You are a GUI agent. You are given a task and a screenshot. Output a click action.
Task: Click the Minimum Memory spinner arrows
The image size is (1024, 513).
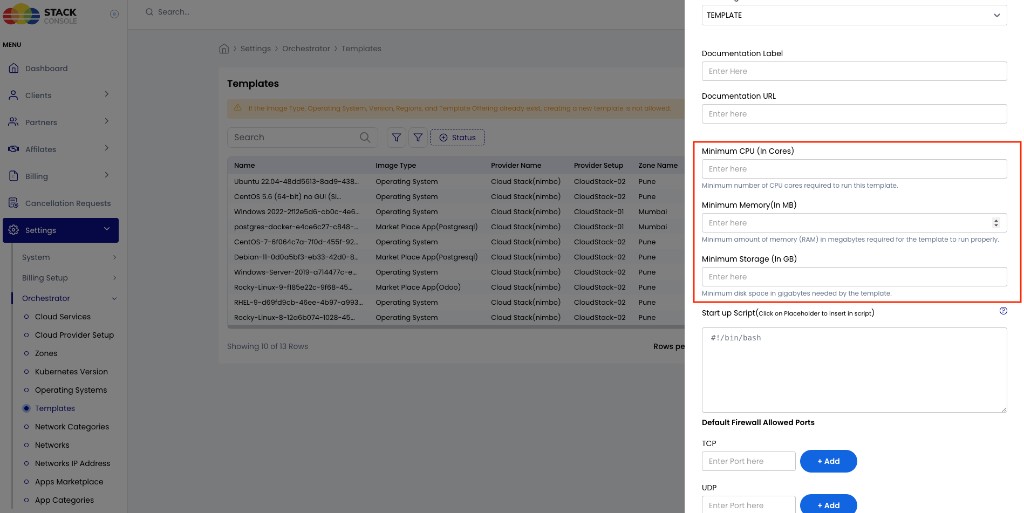coord(996,223)
